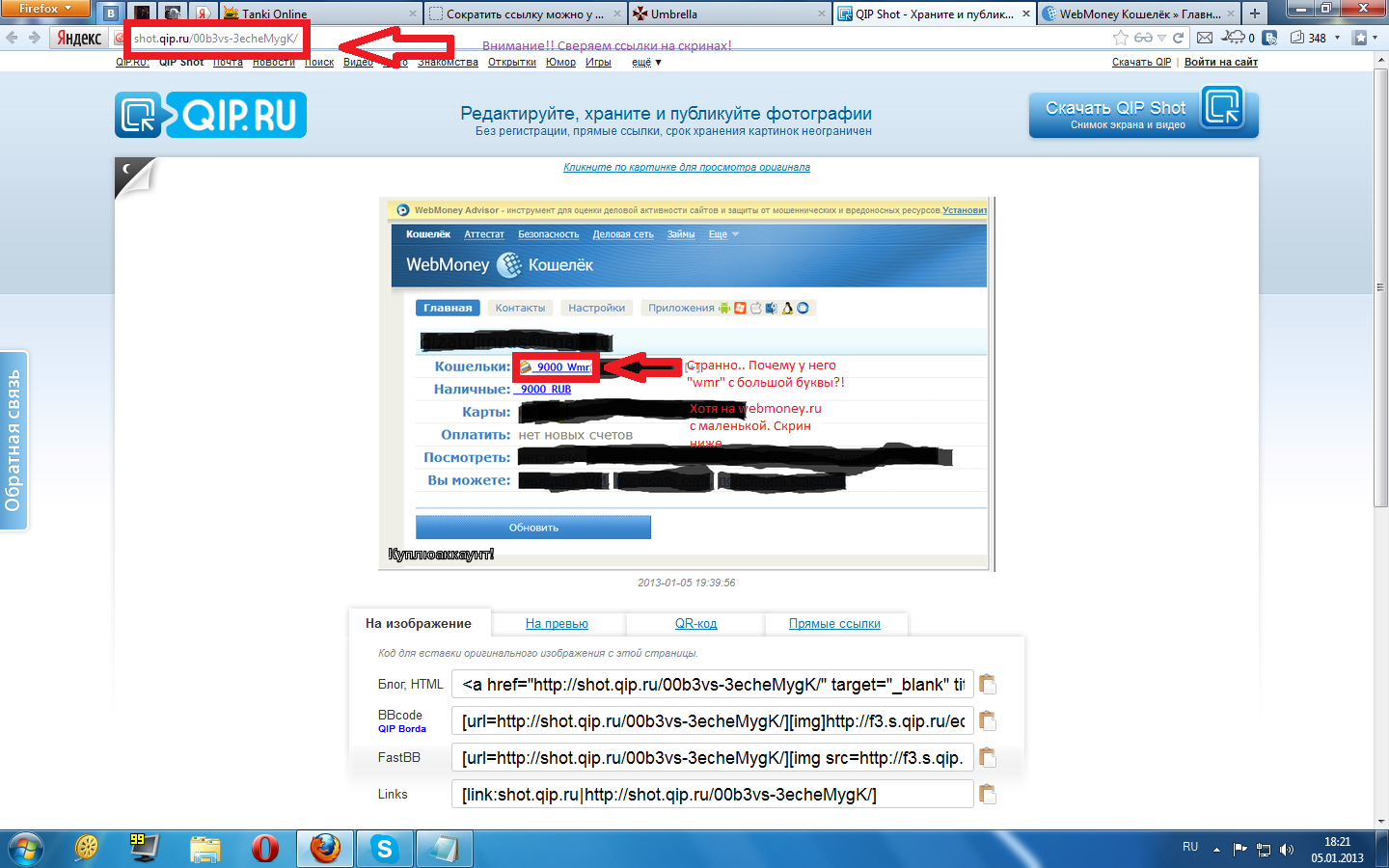Viewport: 1389px width, 868px height.
Task: Click the 348 counter toolbar icon
Action: click(x=1309, y=38)
